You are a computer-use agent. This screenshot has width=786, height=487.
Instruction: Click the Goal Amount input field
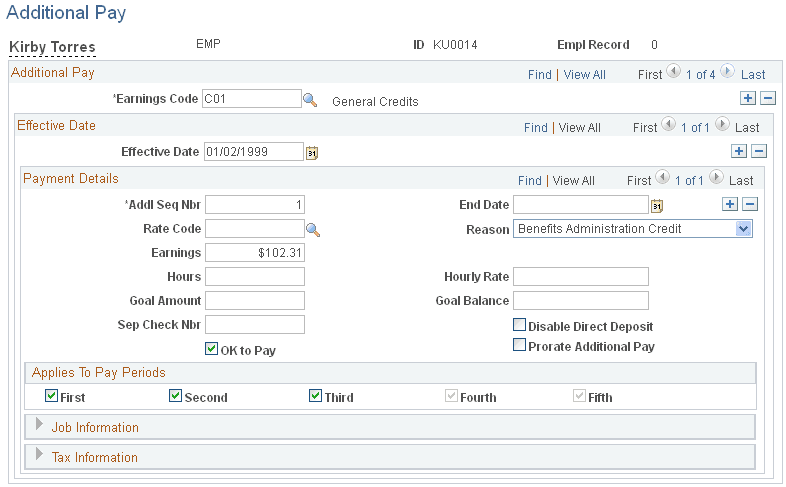[x=255, y=301]
